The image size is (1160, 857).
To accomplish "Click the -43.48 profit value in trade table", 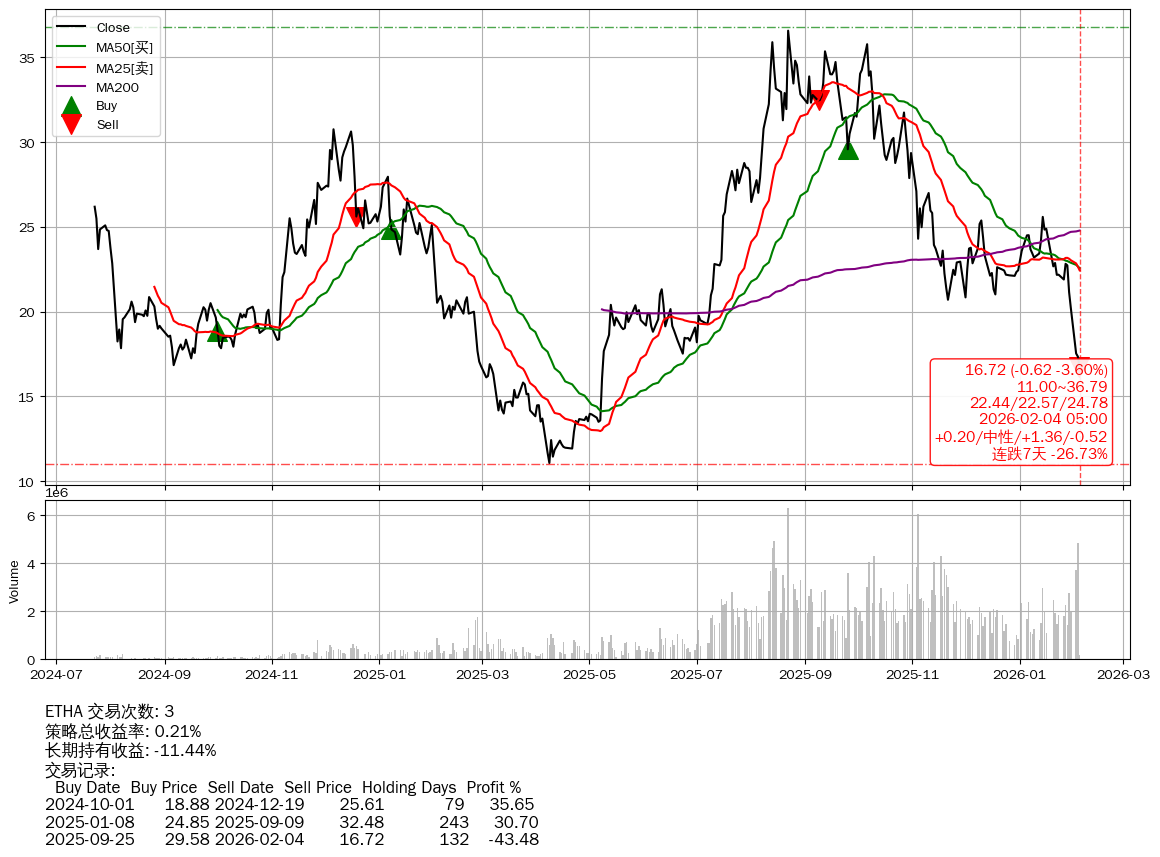I will click(513, 839).
